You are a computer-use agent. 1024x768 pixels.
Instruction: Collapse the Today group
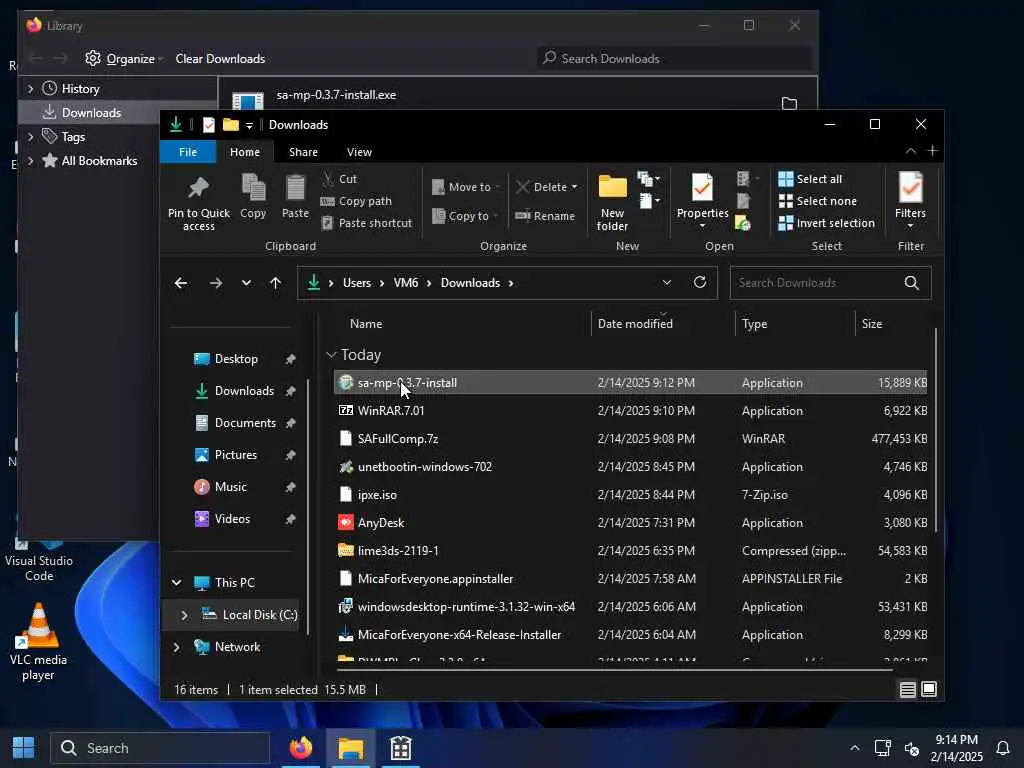click(331, 355)
